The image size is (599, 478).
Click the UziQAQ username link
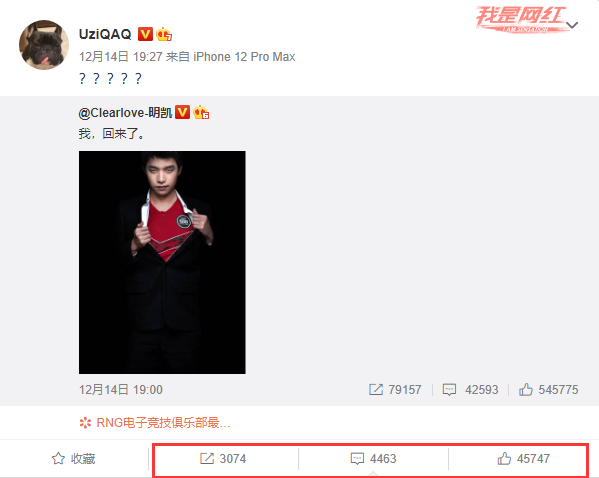105,34
